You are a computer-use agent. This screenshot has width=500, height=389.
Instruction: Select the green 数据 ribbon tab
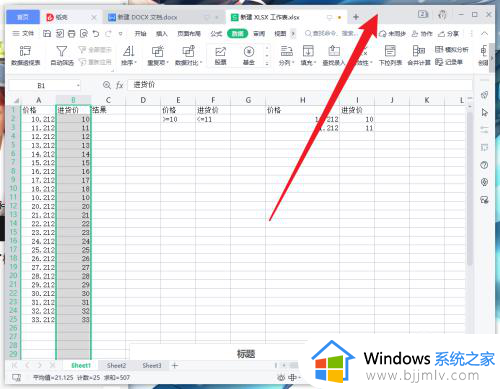(x=238, y=33)
